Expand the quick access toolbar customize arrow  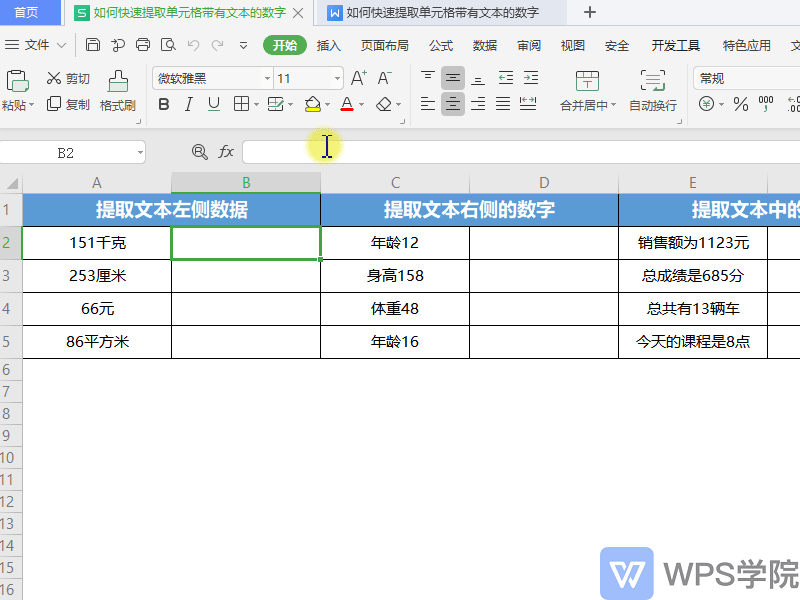(243, 46)
